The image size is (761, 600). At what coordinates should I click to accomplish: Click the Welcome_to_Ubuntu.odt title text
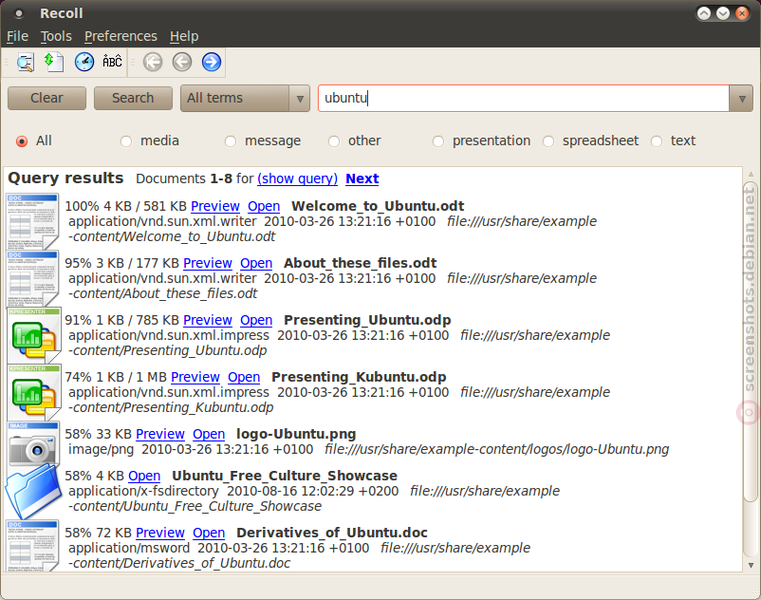[x=378, y=206]
